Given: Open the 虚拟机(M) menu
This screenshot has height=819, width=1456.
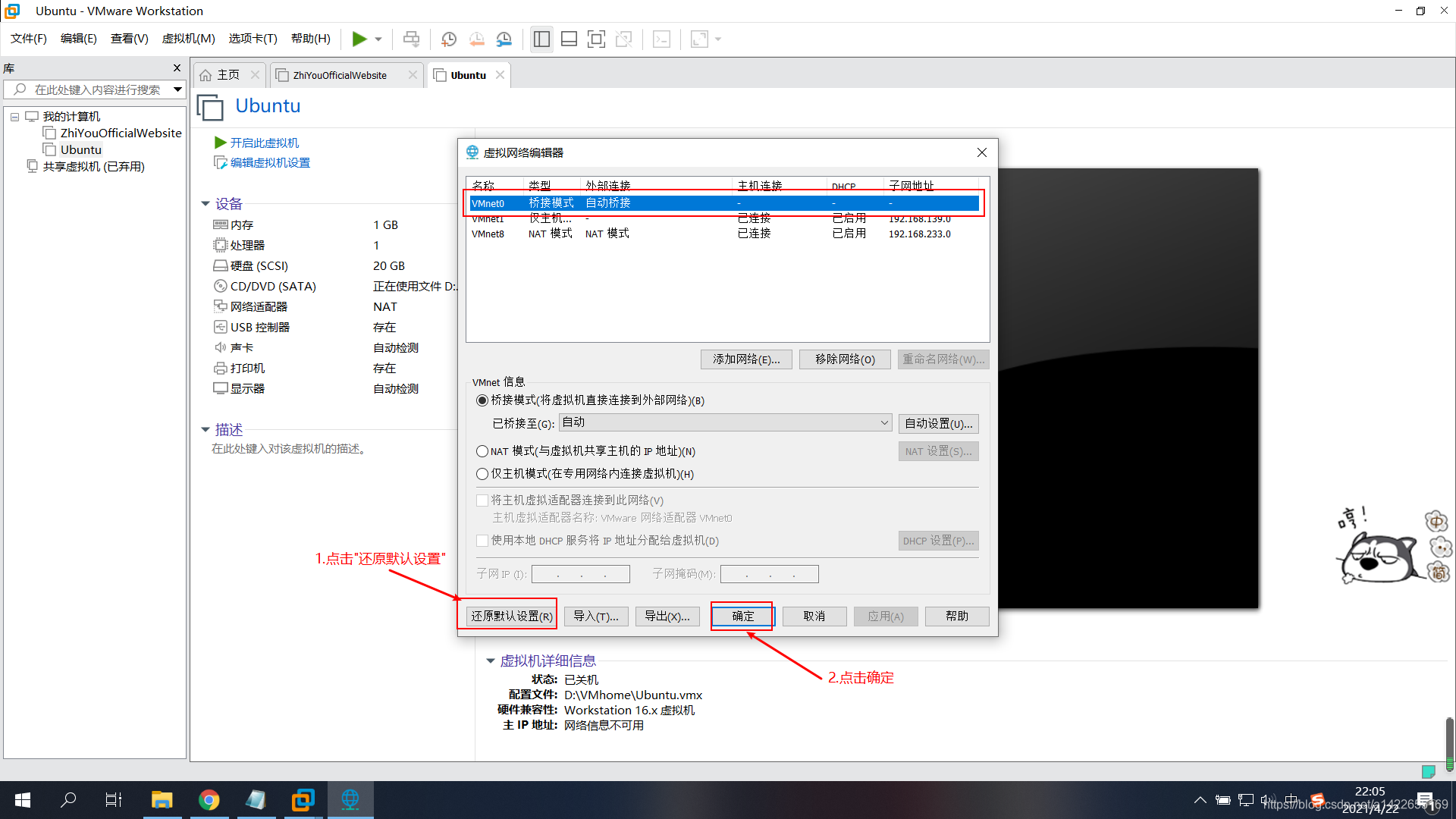Looking at the screenshot, I should pyautogui.click(x=189, y=39).
